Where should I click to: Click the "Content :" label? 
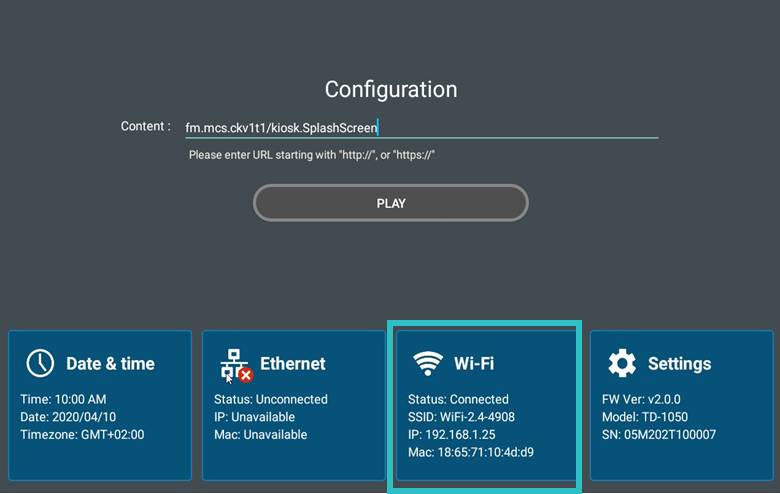pyautogui.click(x=145, y=126)
